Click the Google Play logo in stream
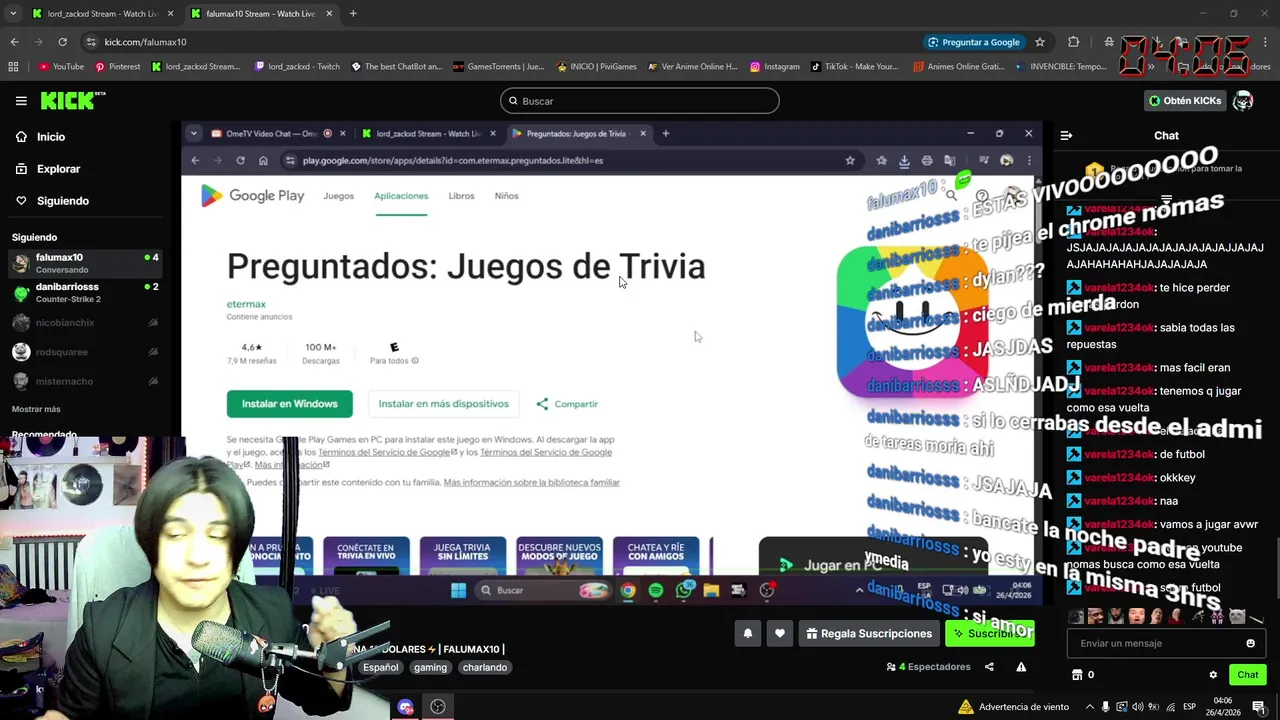The image size is (1280, 720). [252, 196]
